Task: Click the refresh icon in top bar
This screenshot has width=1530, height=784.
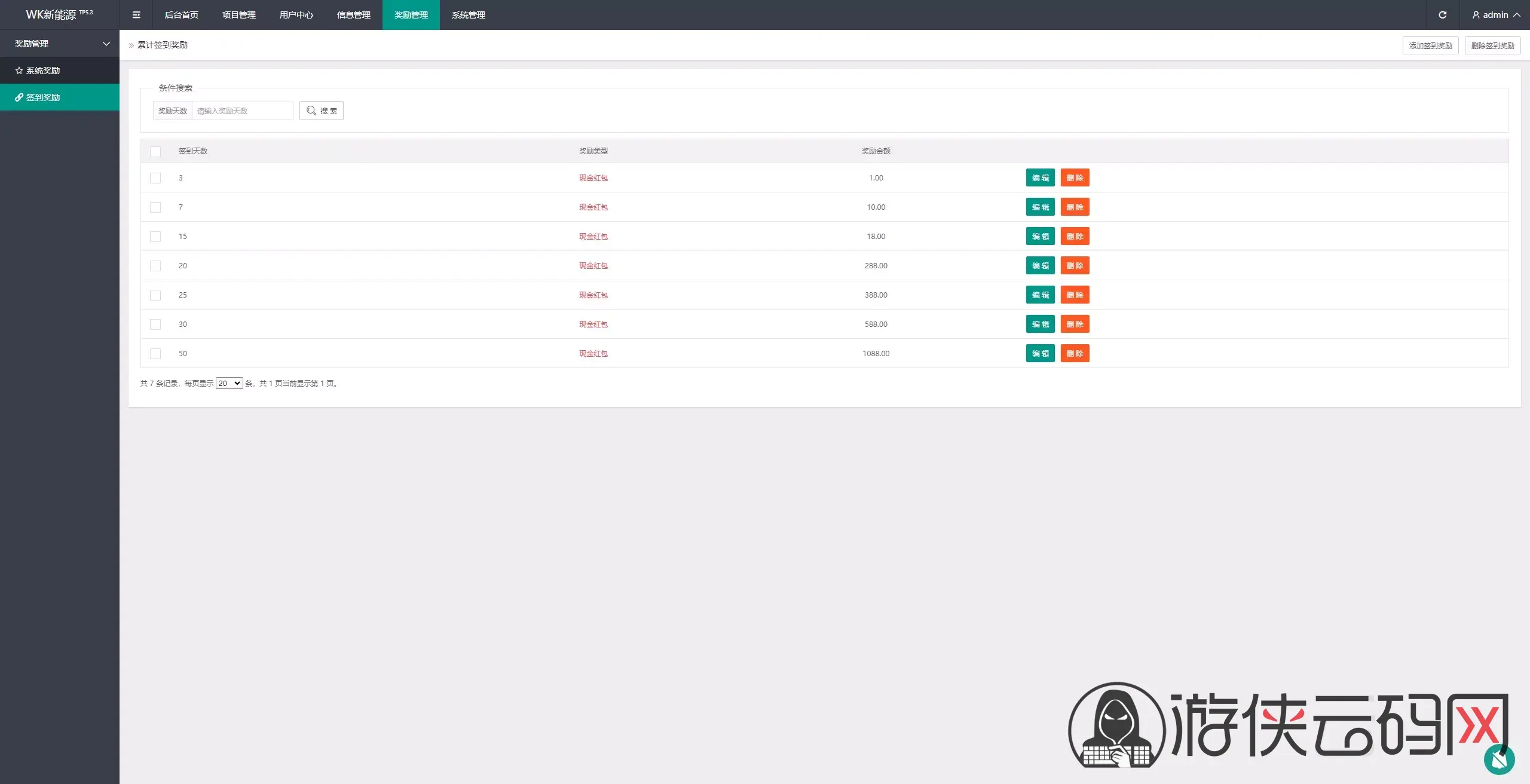Action: pos(1442,15)
